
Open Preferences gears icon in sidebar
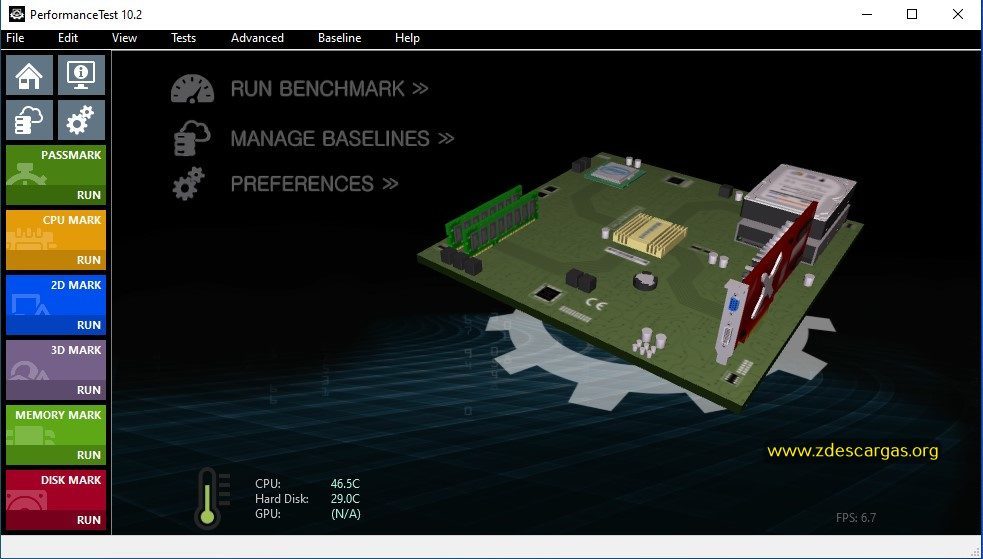(x=81, y=120)
